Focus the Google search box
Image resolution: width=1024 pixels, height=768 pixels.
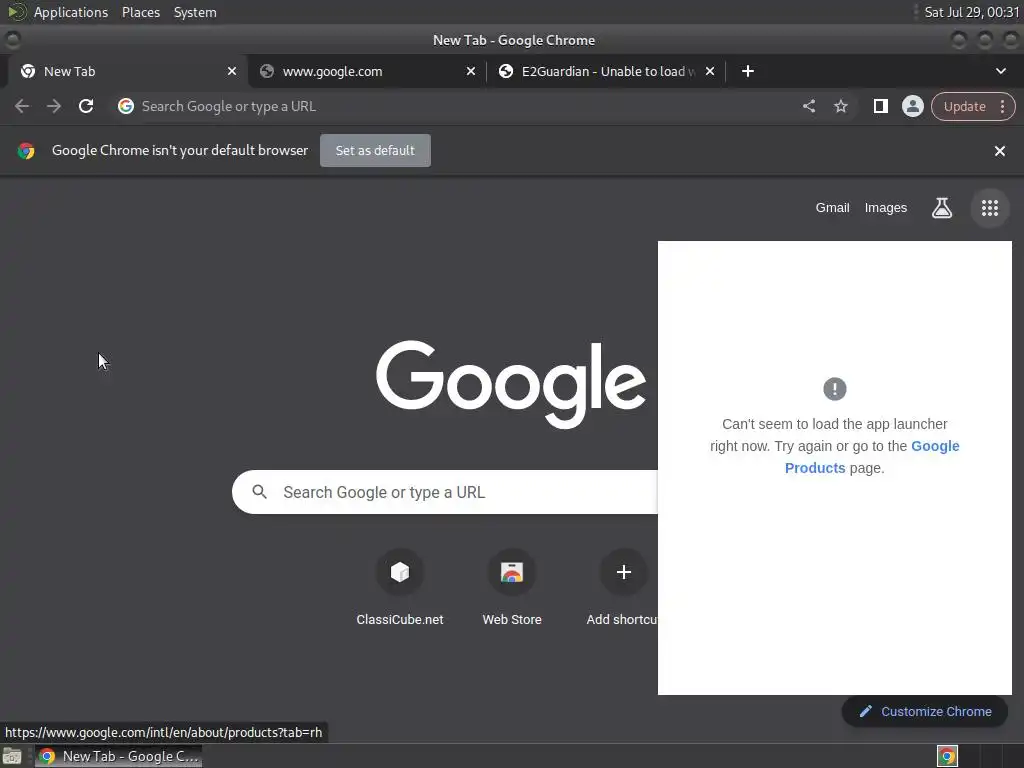click(444, 492)
